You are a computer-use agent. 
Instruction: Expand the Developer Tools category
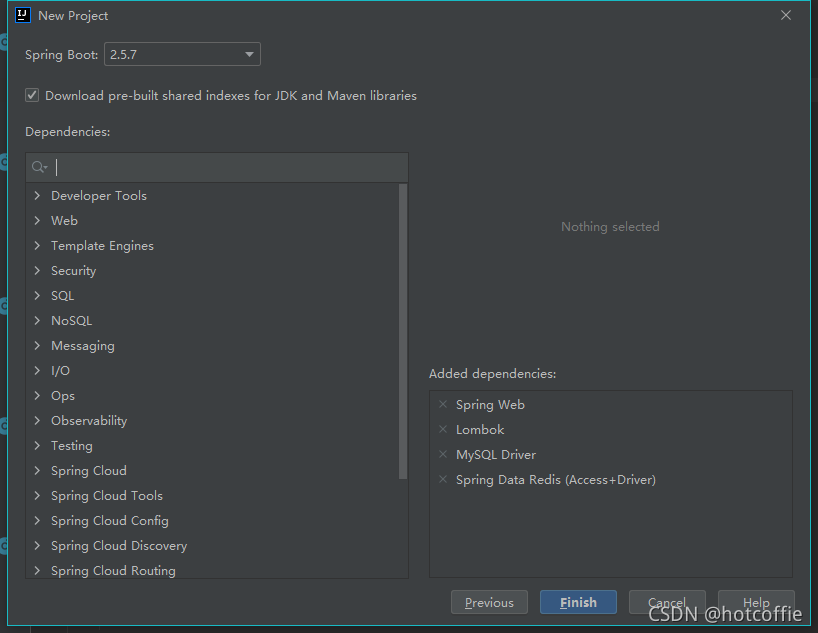(37, 196)
